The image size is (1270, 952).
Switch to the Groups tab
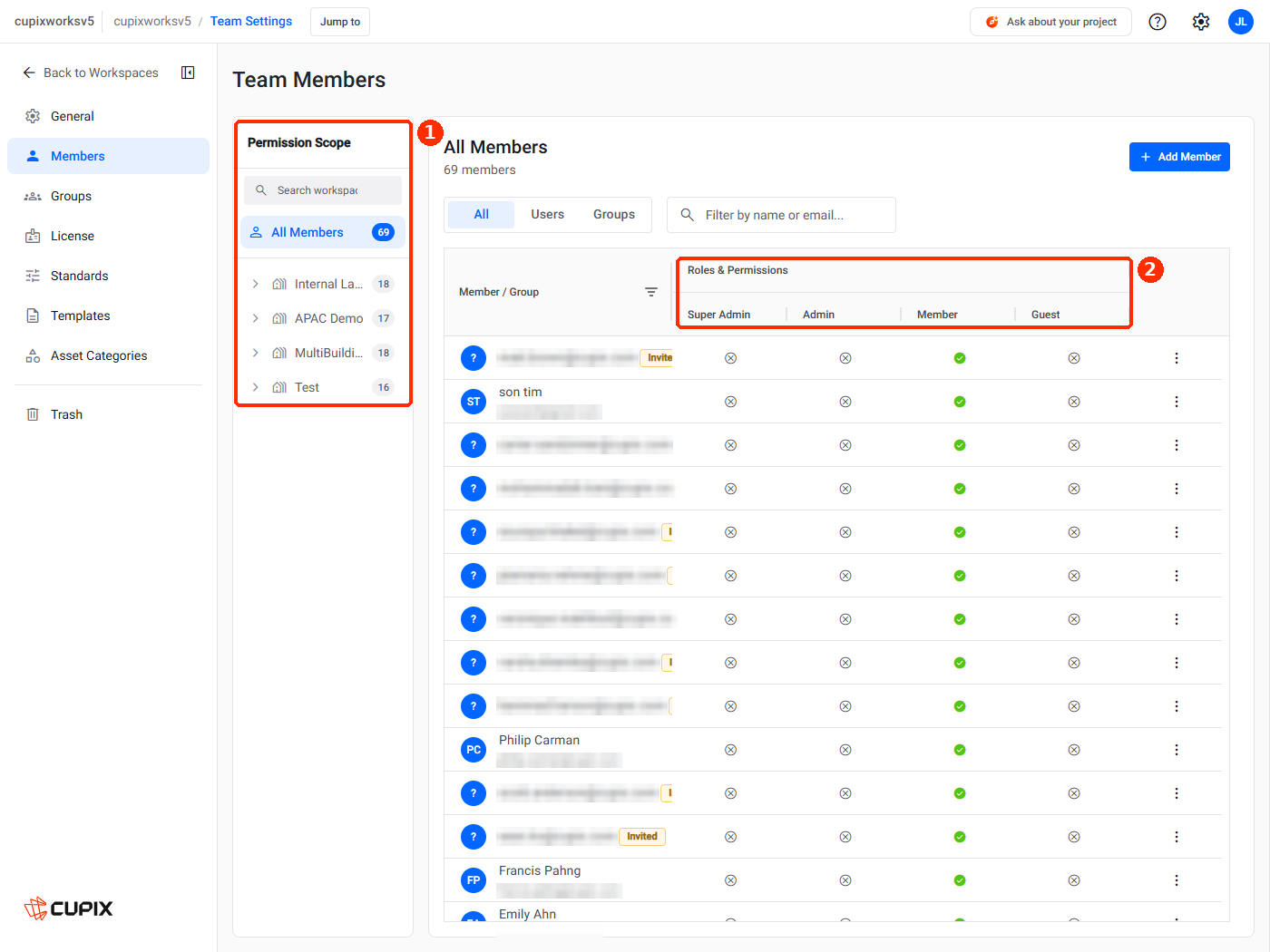[x=614, y=215]
